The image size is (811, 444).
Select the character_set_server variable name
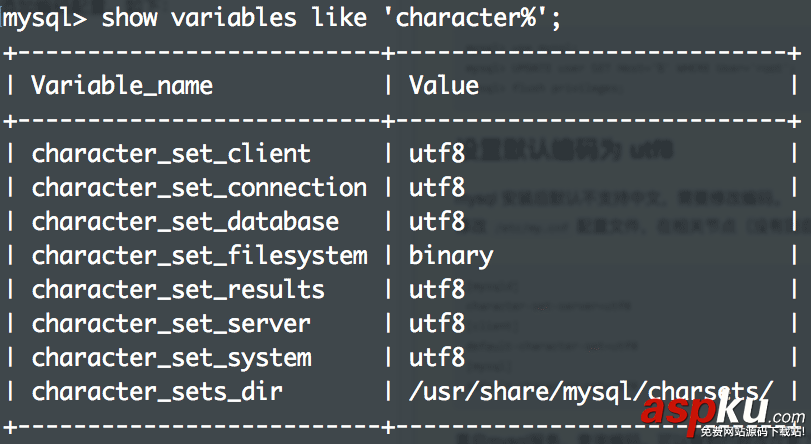[171, 324]
